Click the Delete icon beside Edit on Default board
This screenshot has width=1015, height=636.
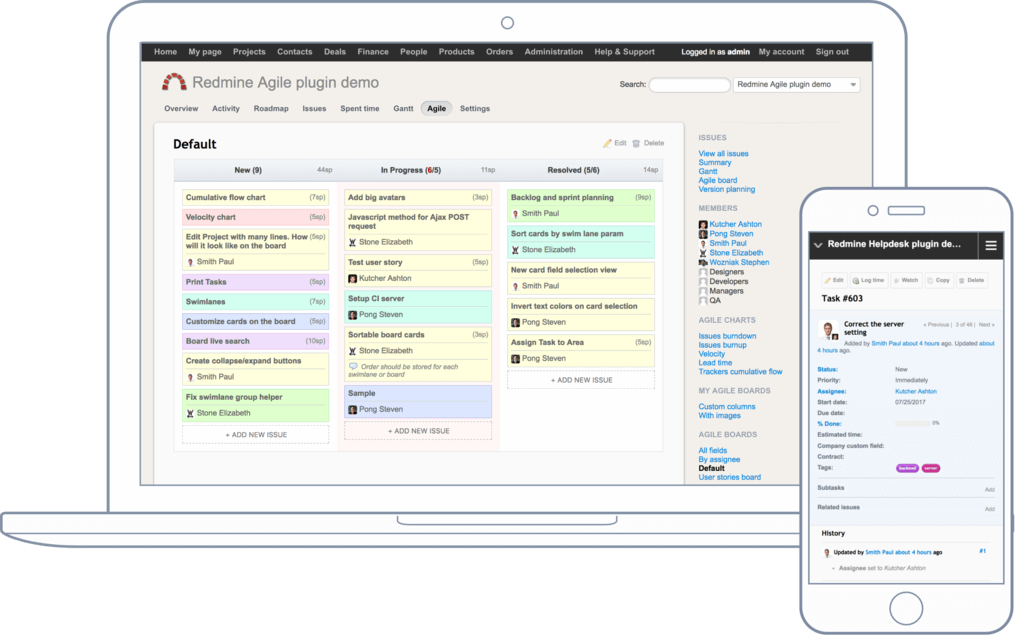tap(636, 143)
